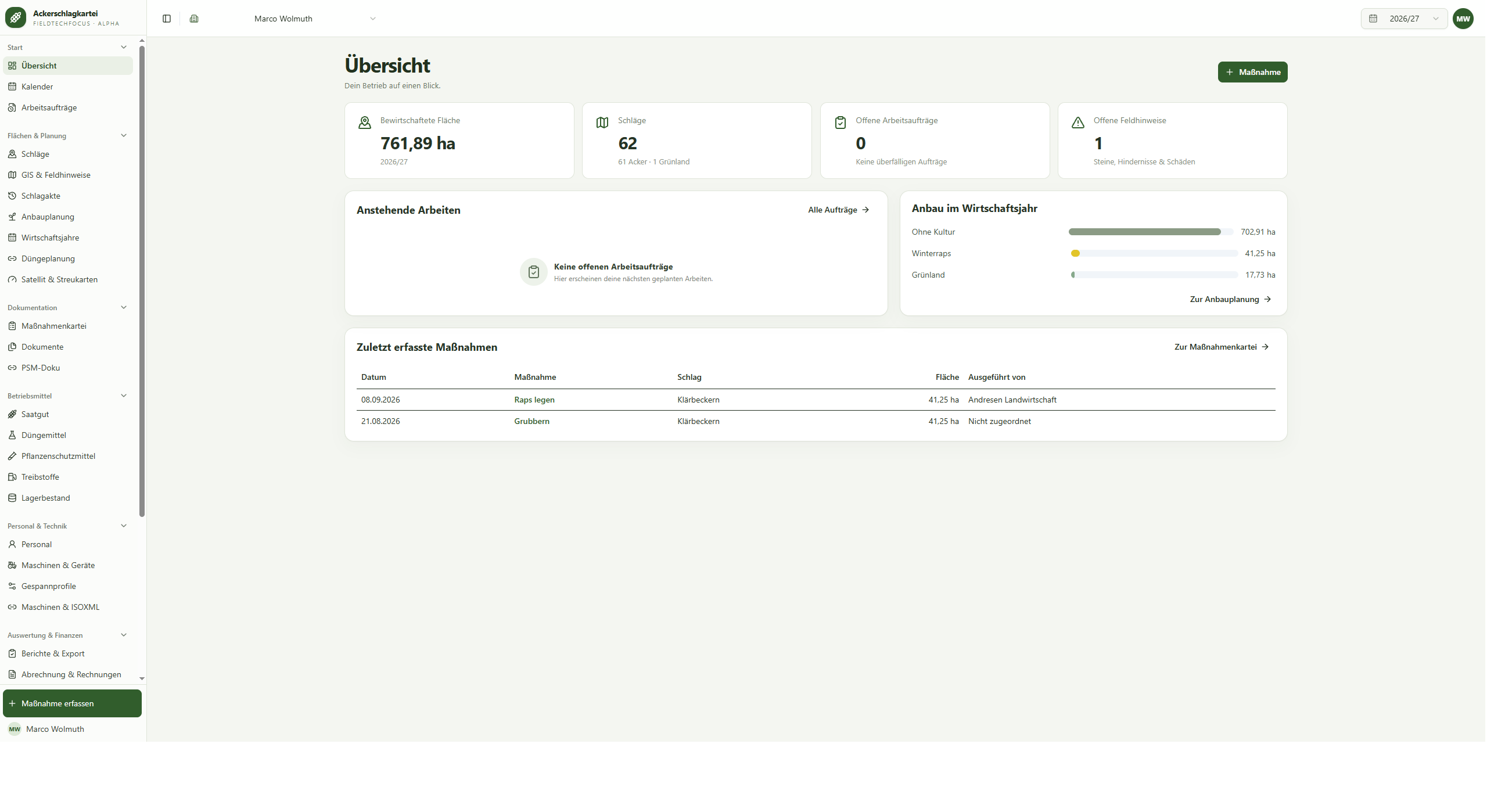Open the Grubbern measure entry
This screenshot has width=1487, height=812.
[531, 421]
